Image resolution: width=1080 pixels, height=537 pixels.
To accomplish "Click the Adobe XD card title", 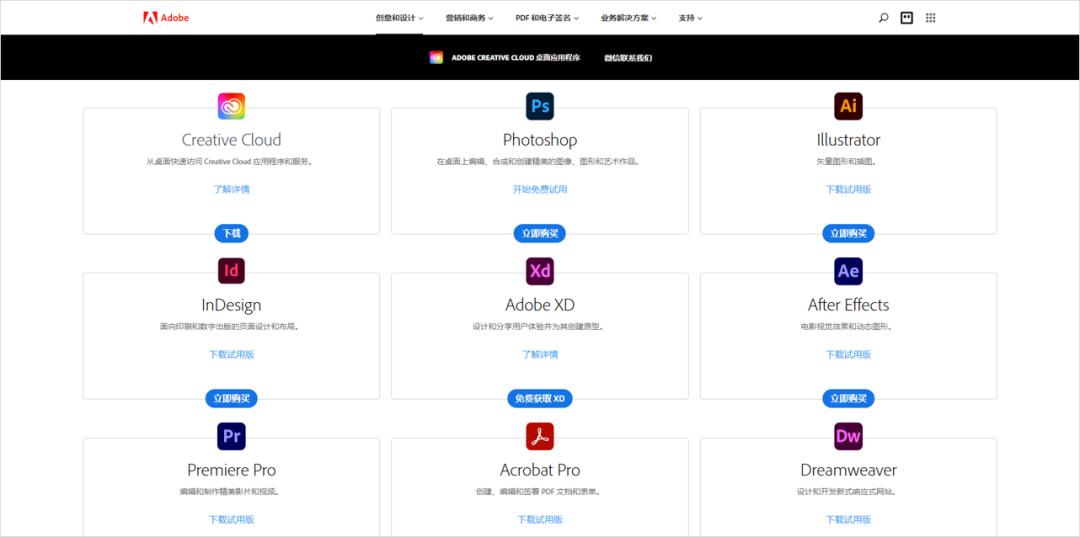I will point(540,305).
